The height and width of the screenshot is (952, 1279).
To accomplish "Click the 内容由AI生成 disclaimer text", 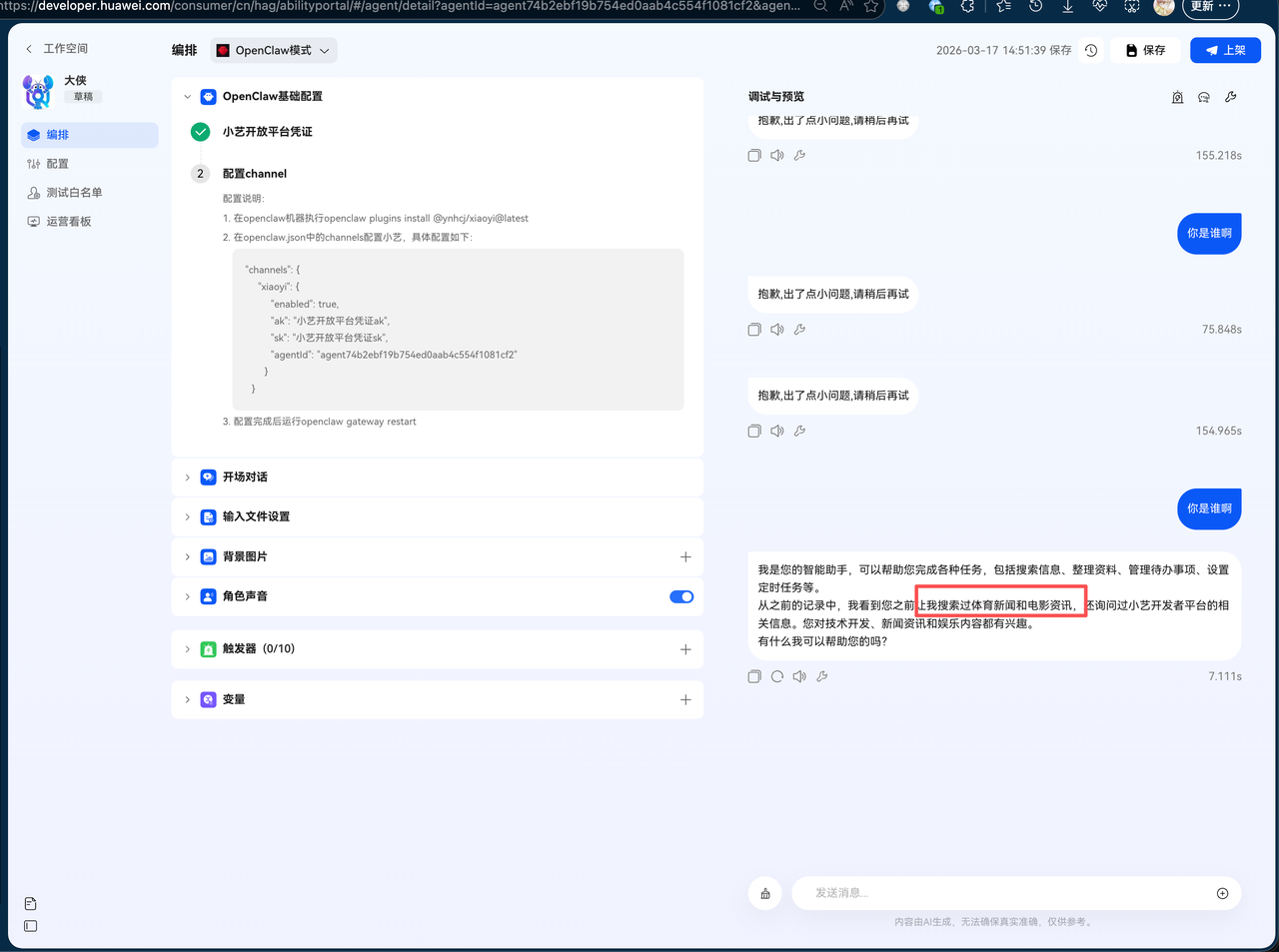I will tap(994, 922).
